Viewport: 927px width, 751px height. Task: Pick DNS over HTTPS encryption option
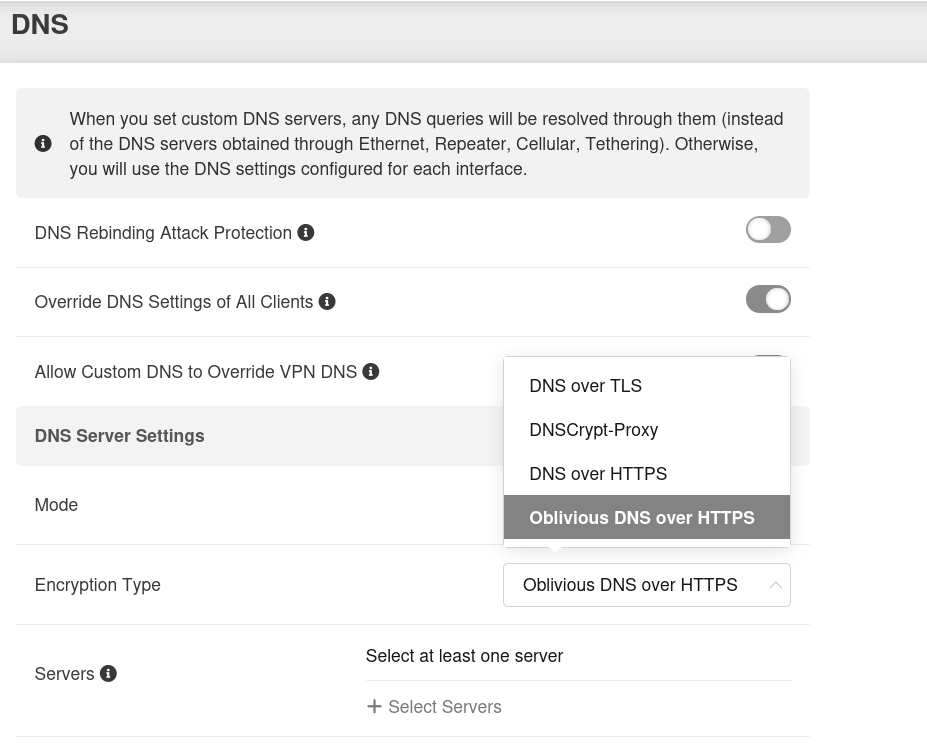(x=598, y=474)
